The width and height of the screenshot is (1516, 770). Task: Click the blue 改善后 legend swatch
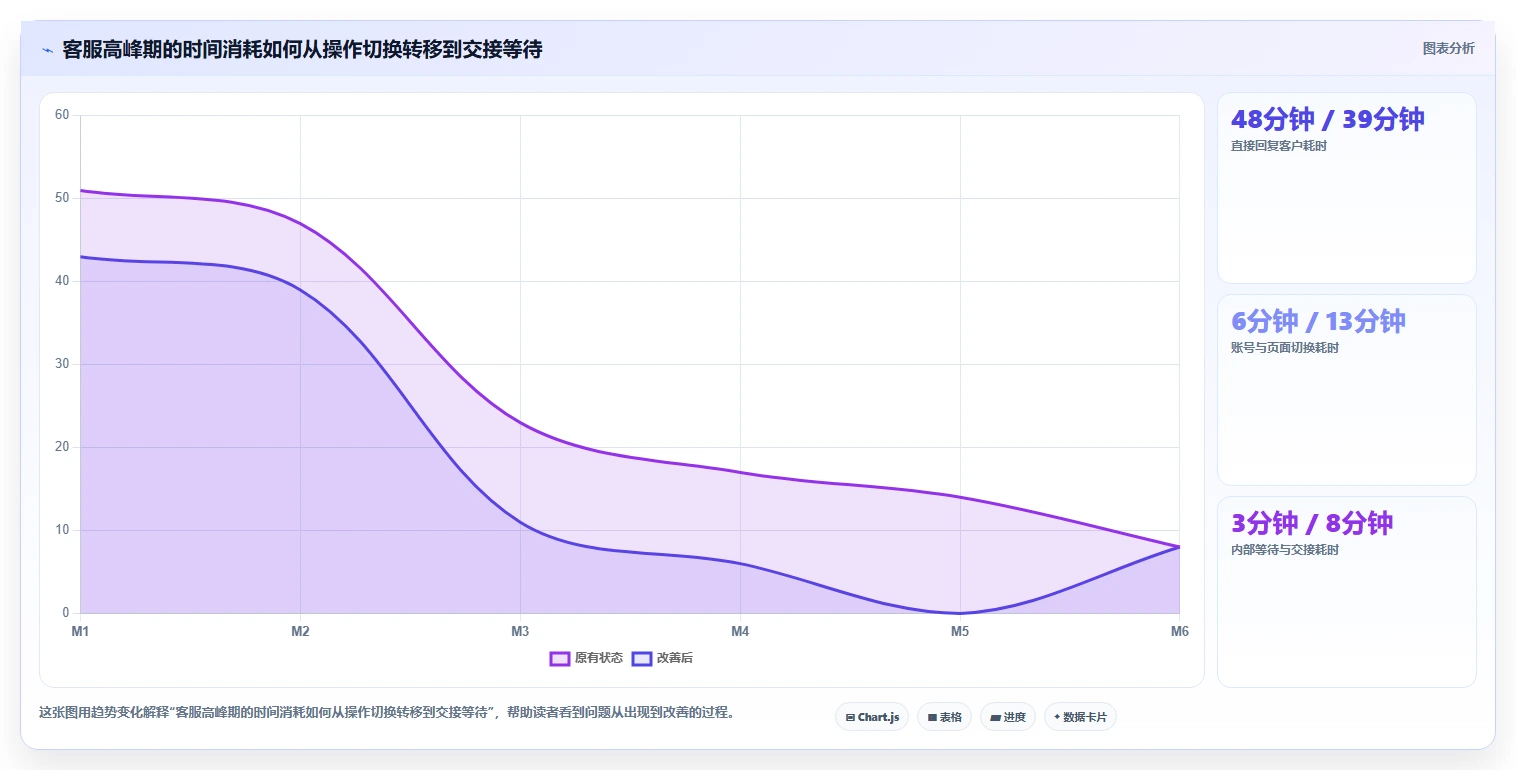[x=642, y=658]
